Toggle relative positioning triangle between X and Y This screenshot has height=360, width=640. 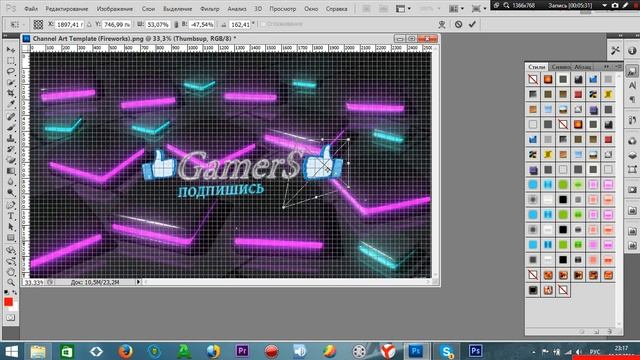[89, 24]
